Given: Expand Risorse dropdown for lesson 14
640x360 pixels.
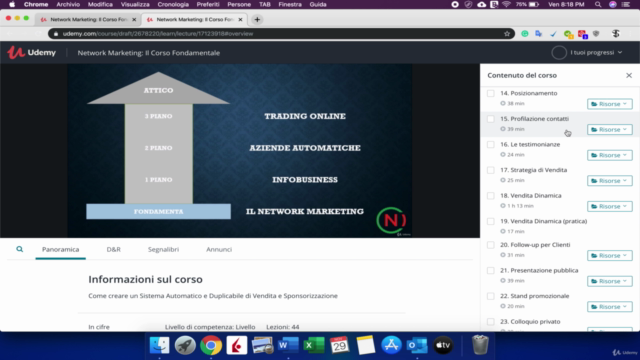Looking at the screenshot, I should [609, 104].
